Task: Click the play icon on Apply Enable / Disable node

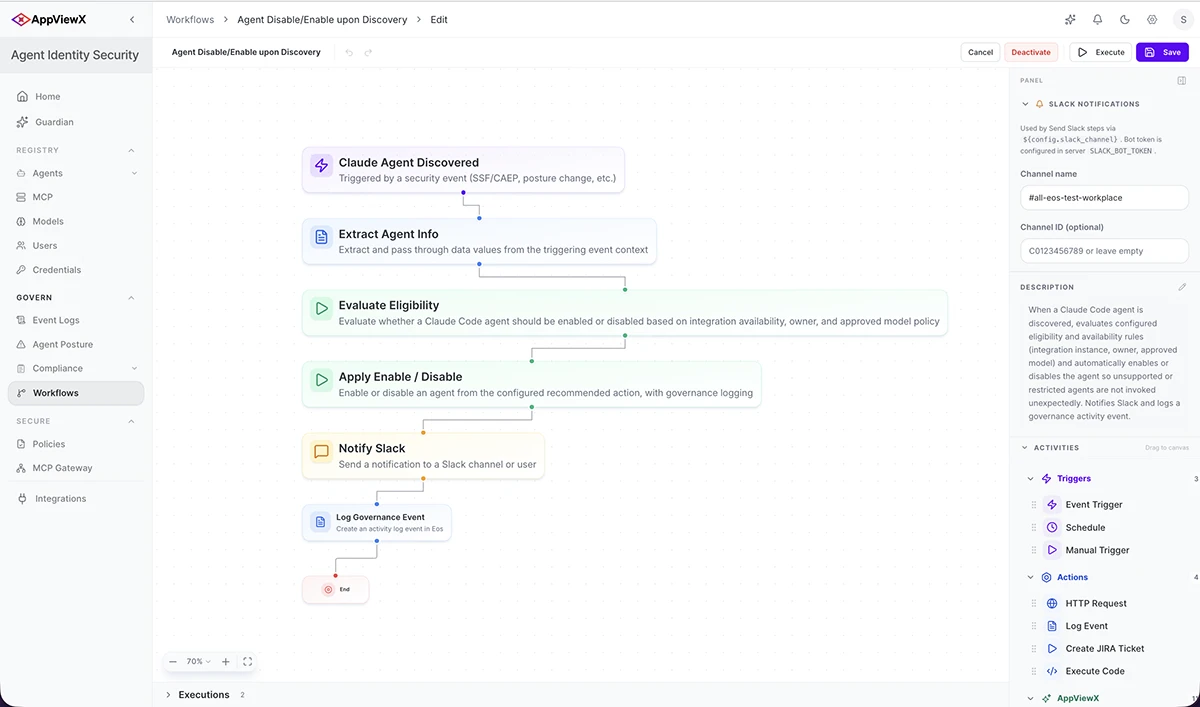Action: (321, 380)
